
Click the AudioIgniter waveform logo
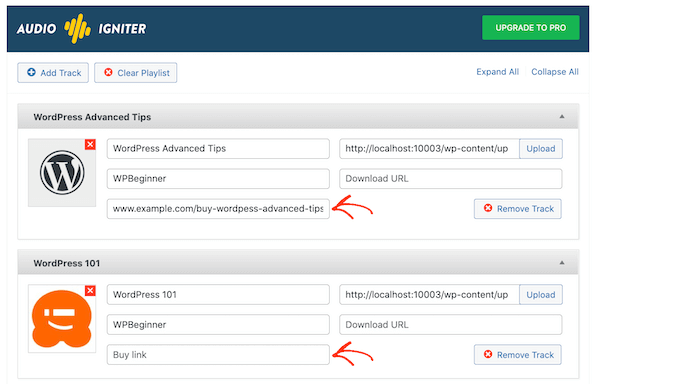(78, 29)
